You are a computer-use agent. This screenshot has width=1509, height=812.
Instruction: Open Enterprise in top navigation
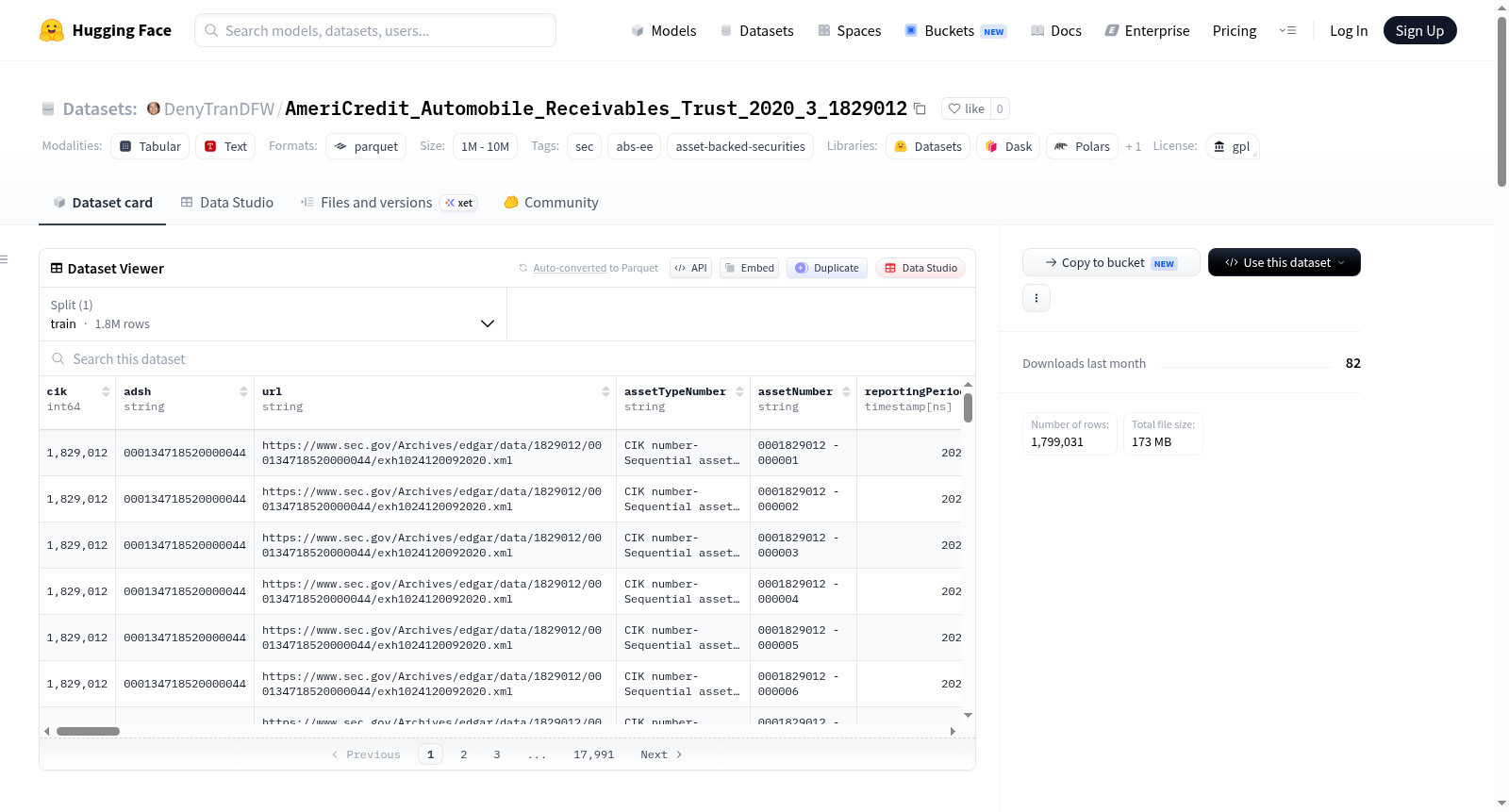point(1147,30)
